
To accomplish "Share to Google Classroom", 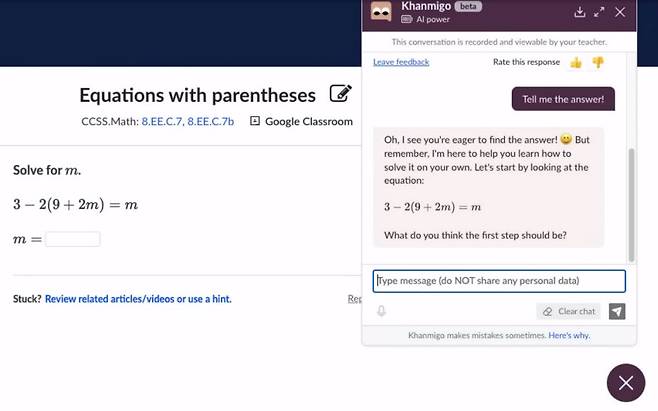I will tap(301, 122).
